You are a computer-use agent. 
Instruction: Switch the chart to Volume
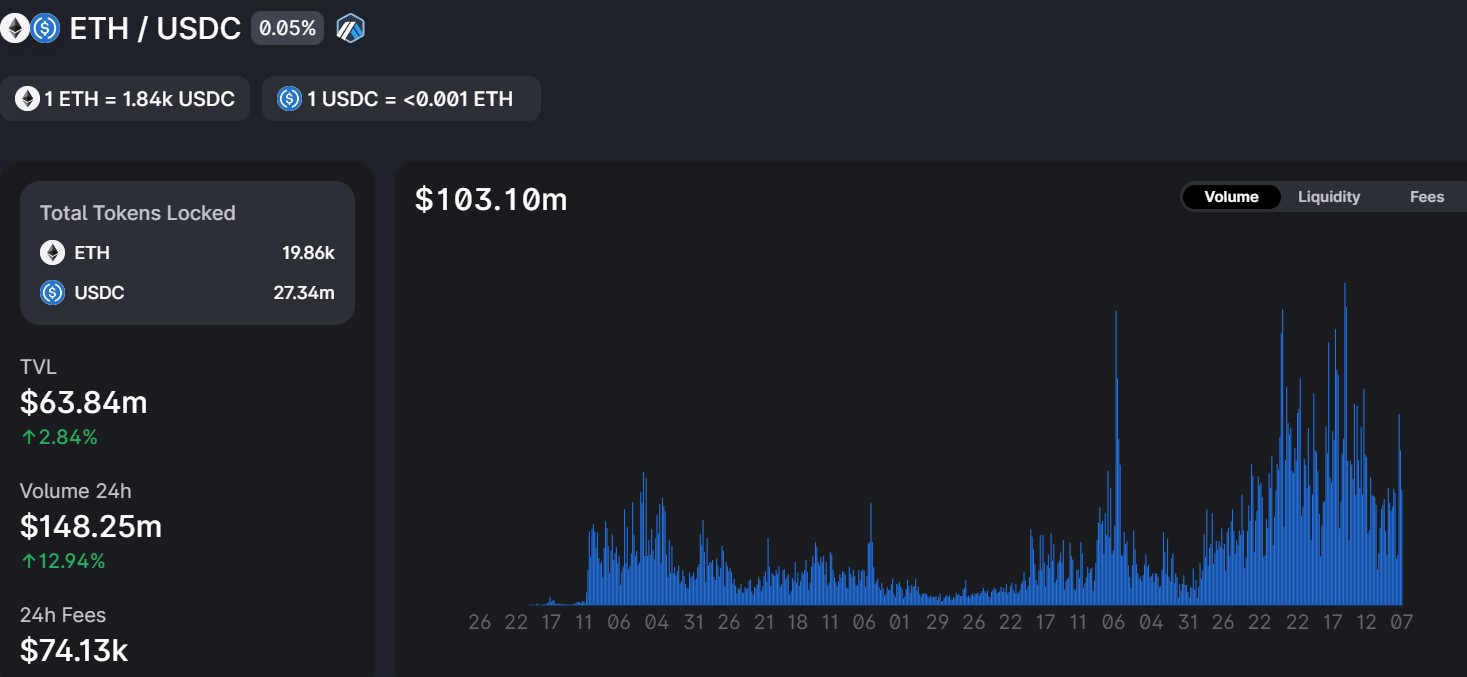click(1231, 197)
